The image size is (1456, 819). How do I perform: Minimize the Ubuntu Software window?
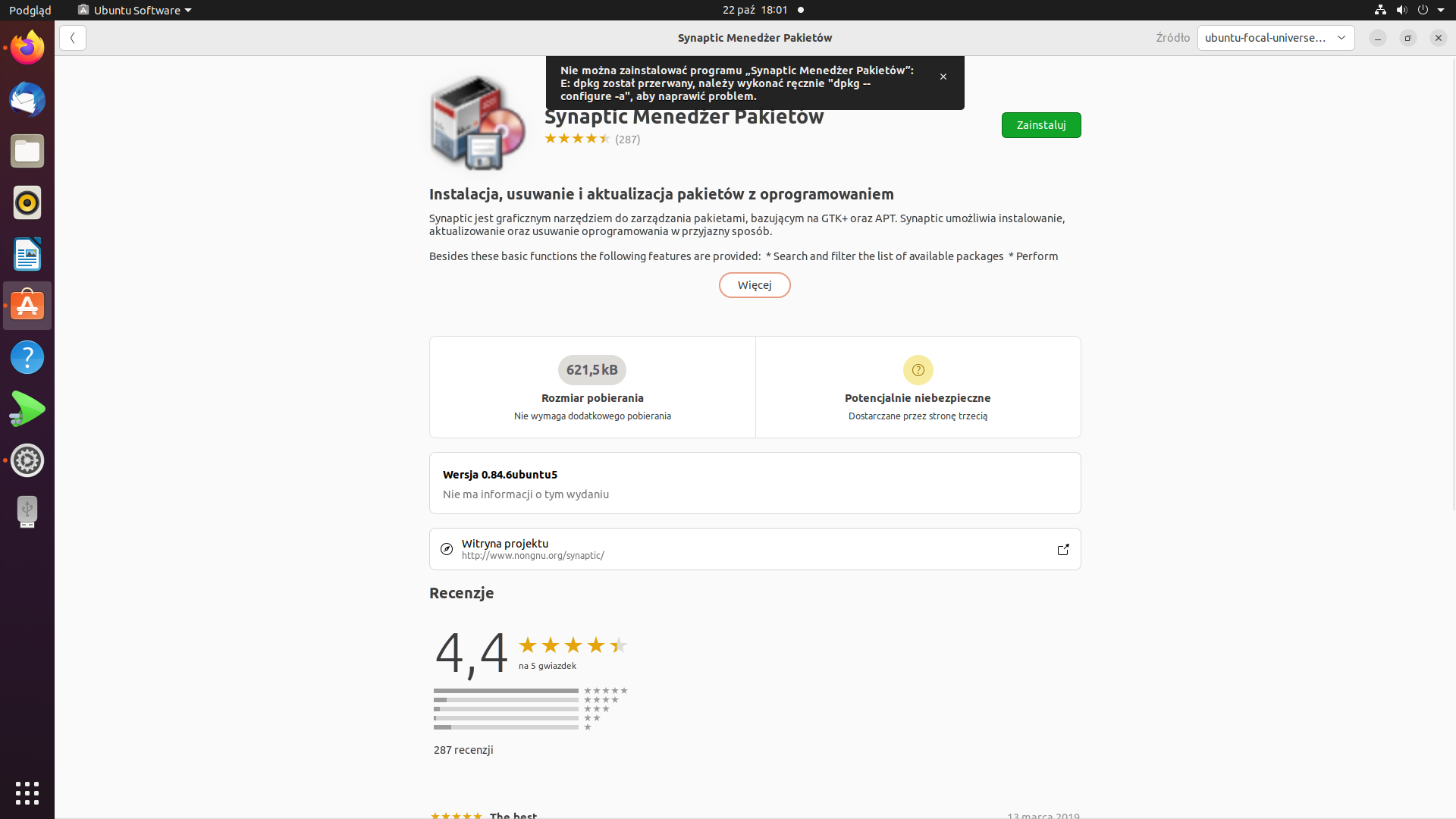1378,38
